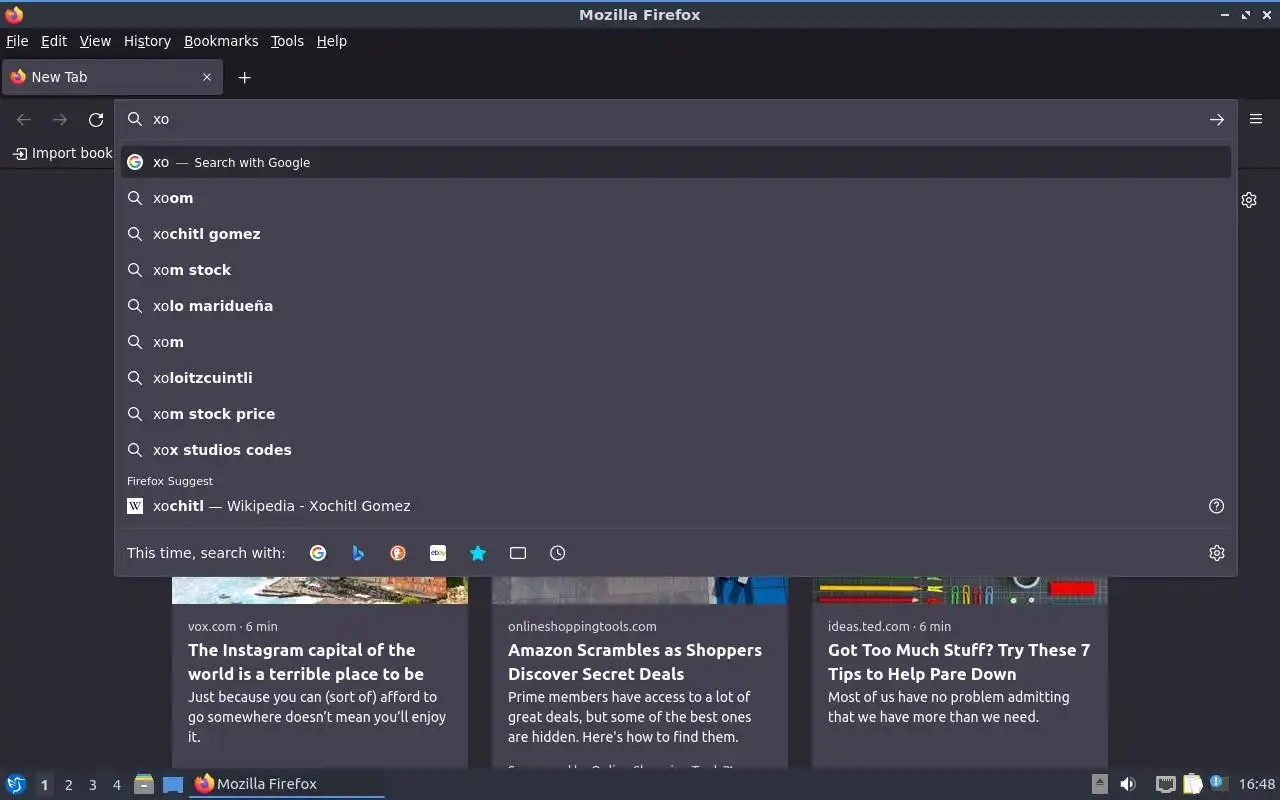The image size is (1280, 800).
Task: Pick the 'xolo maridueña' suggestion
Action: [x=676, y=306]
